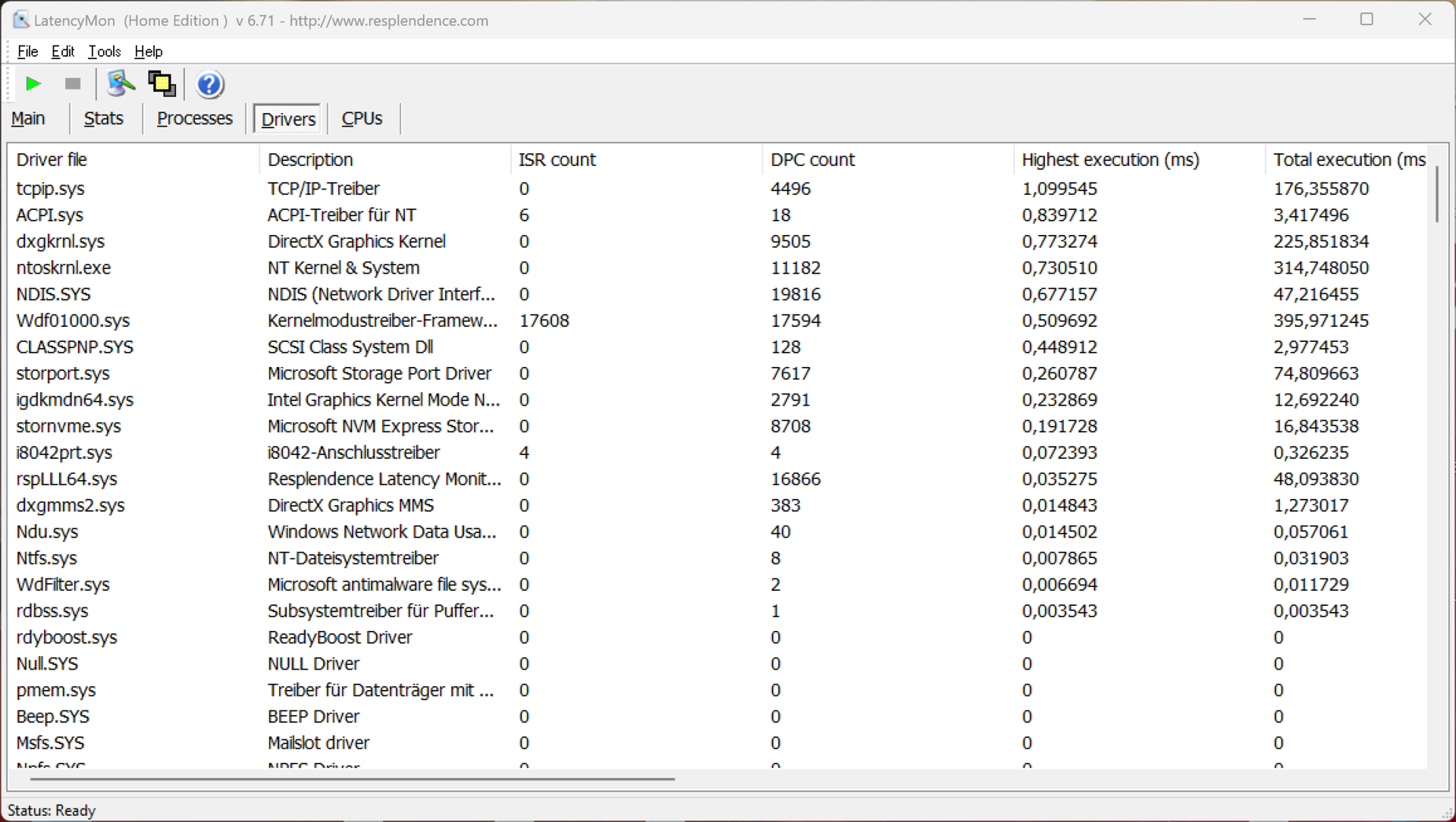Open the options wizard toolbar icon

(120, 83)
